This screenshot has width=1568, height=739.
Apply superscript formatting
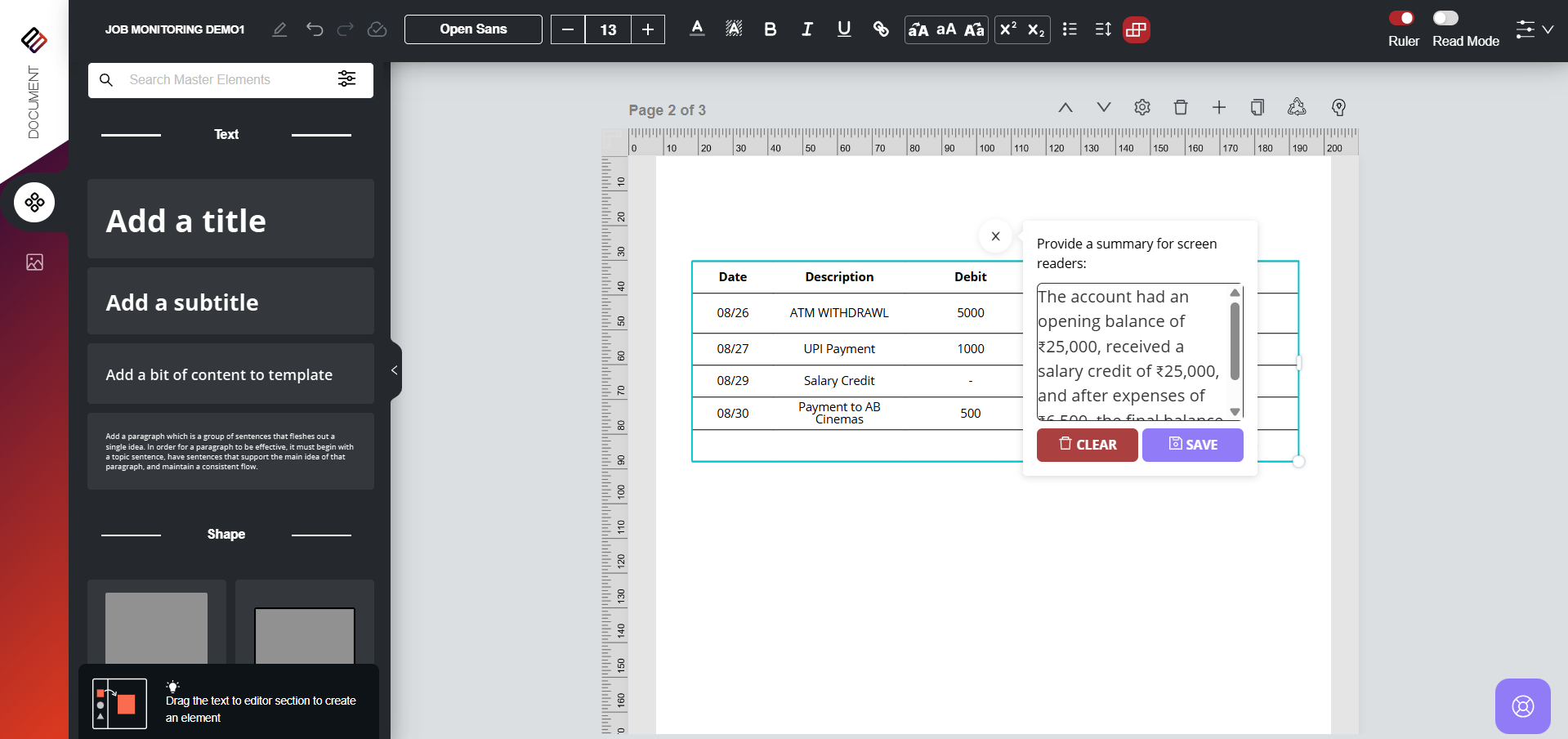tap(1008, 29)
